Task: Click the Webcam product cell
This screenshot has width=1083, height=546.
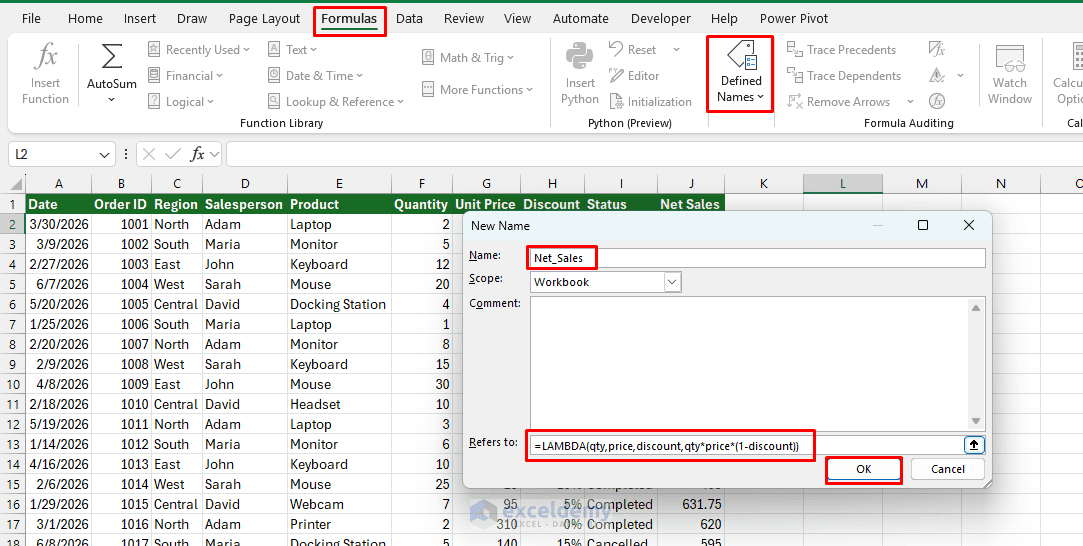Action: [x=339, y=505]
